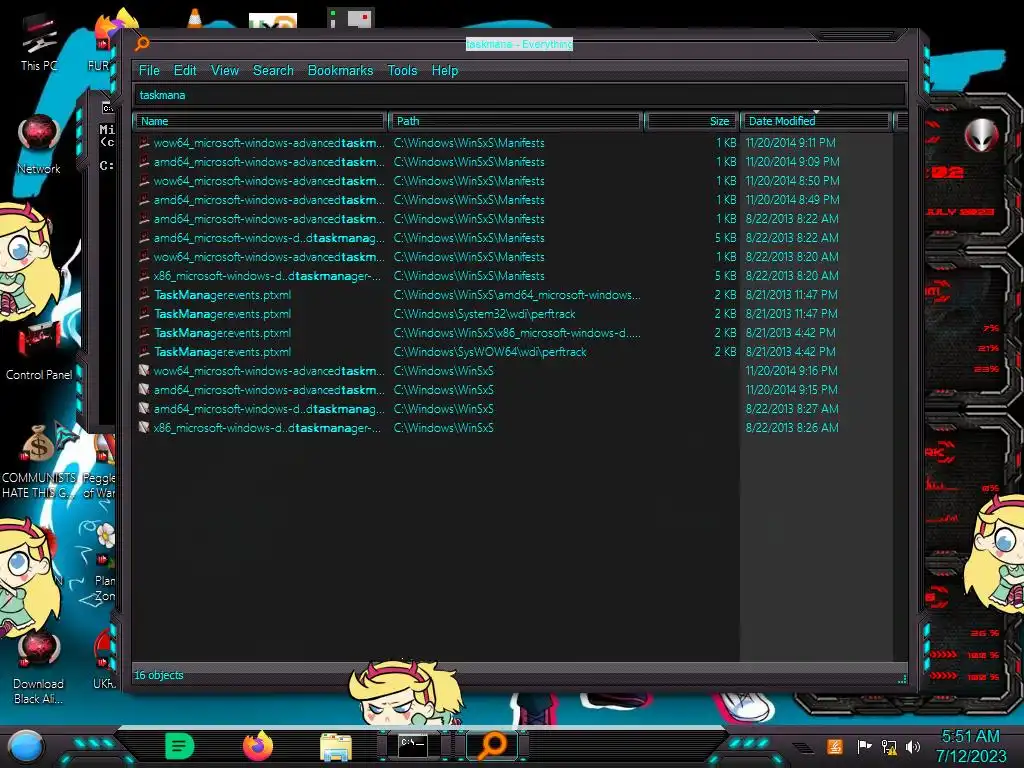Open File Explorer from the taskbar
The image size is (1024, 768).
click(x=336, y=746)
